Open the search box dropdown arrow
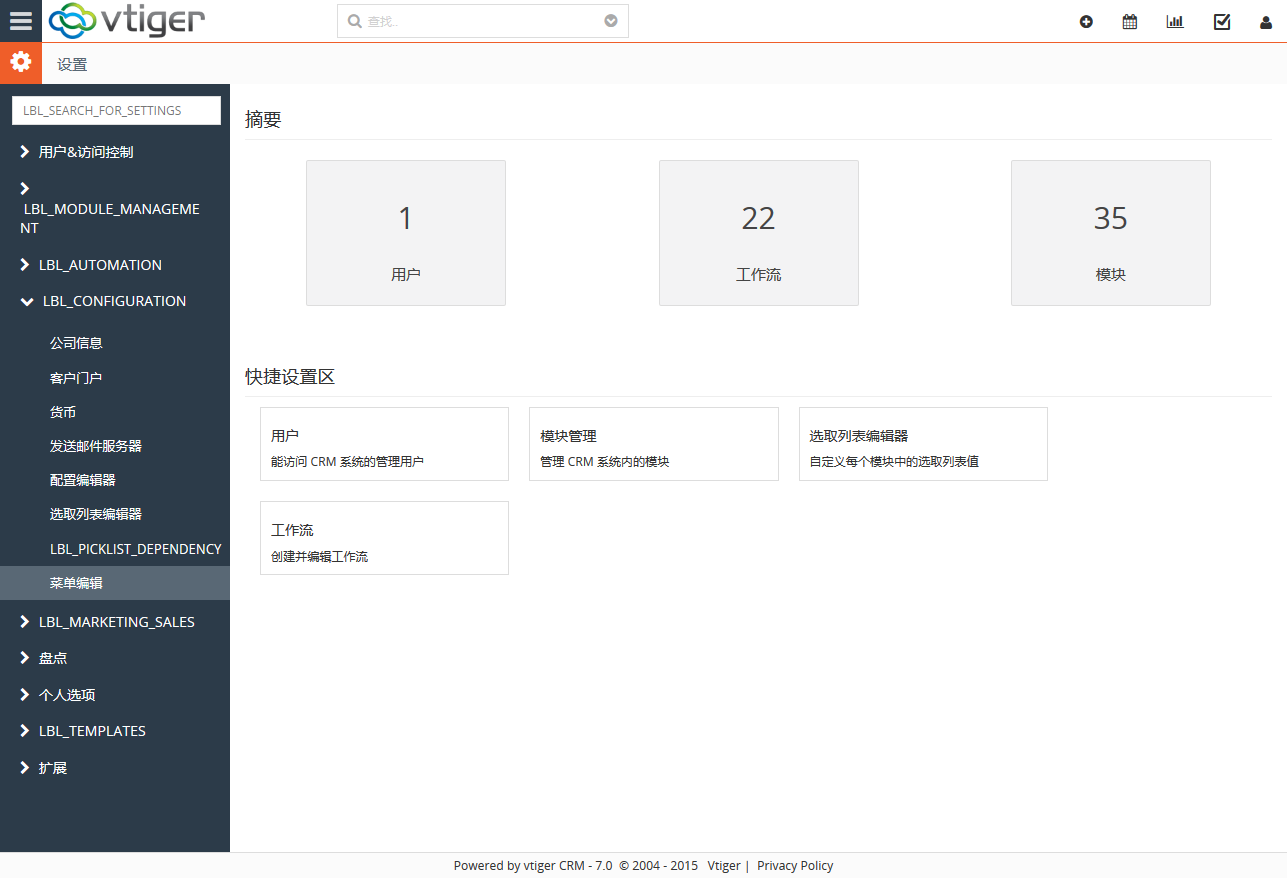Image resolution: width=1287 pixels, height=878 pixels. click(x=611, y=21)
